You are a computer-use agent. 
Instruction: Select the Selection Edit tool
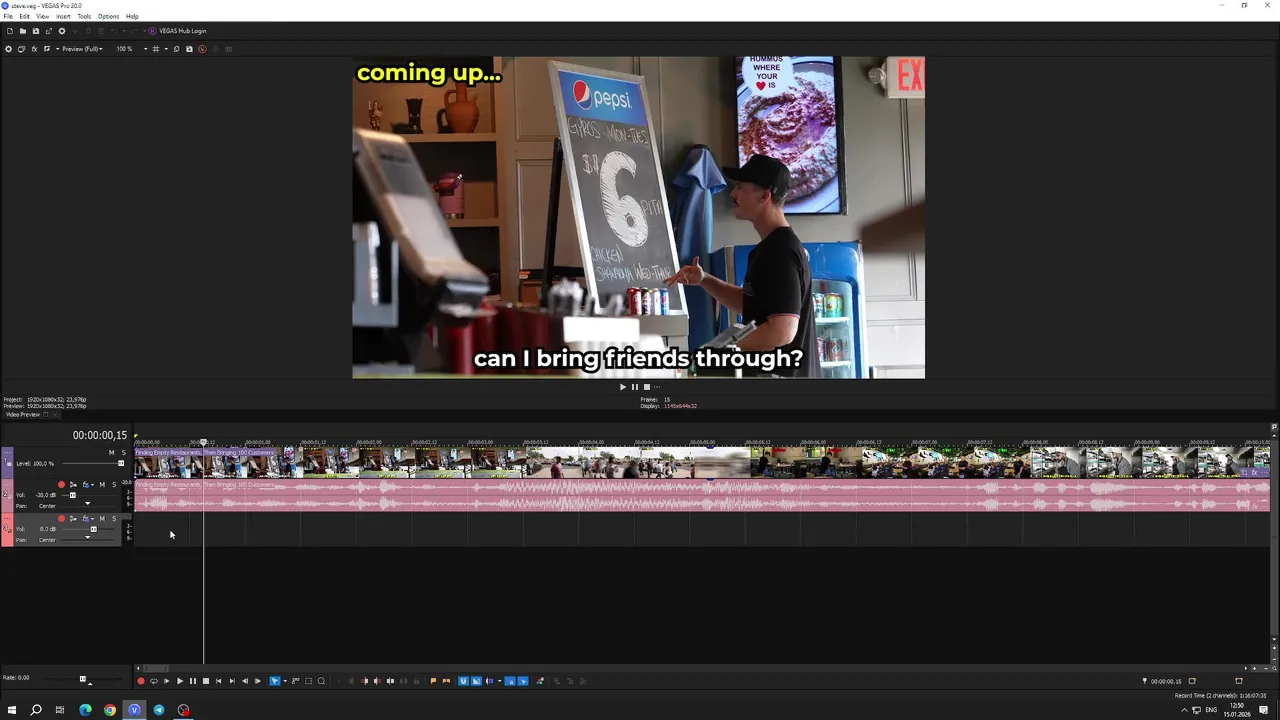click(x=308, y=681)
